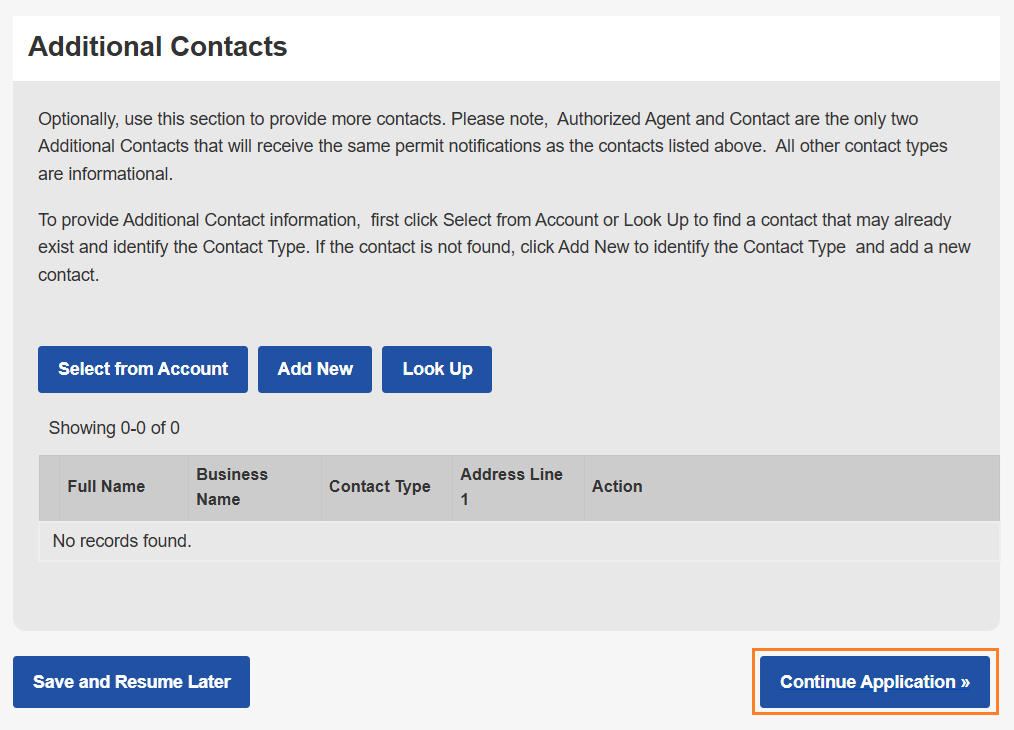Click the Address Line 1 column header
This screenshot has width=1014, height=730.
tap(511, 487)
